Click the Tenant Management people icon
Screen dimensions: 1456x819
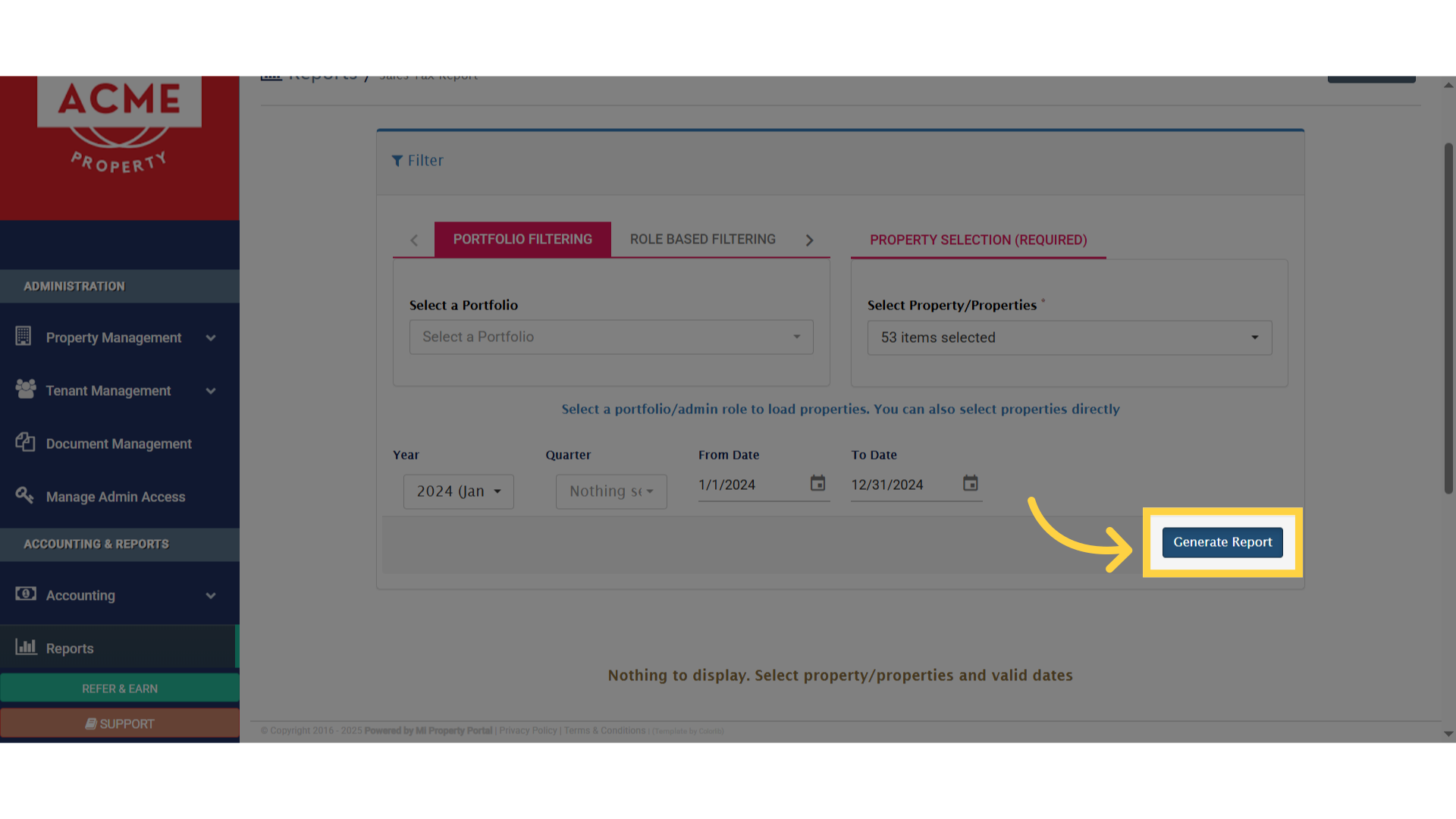tap(26, 389)
